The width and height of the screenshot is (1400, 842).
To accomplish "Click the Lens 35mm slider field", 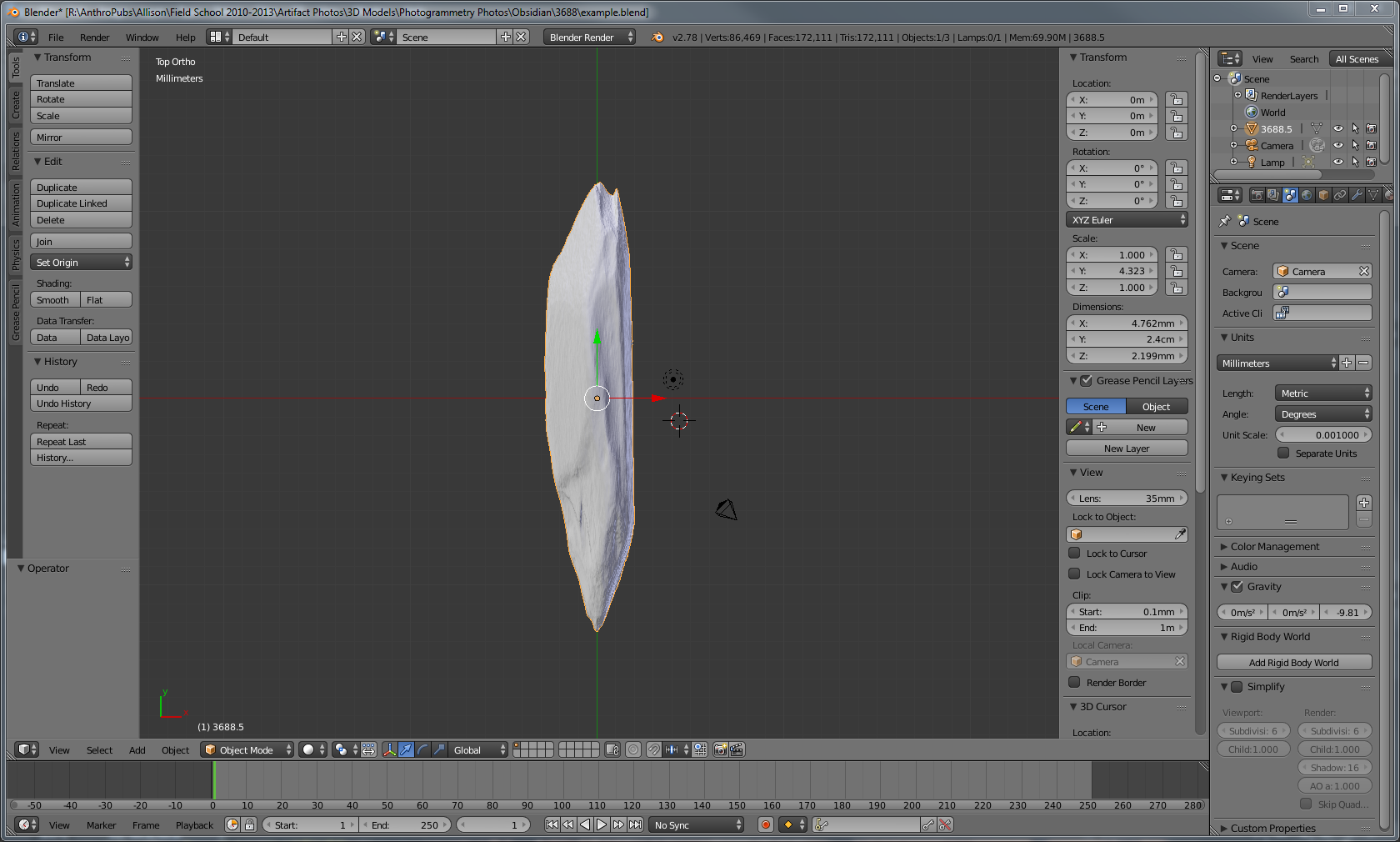I will 1127,498.
